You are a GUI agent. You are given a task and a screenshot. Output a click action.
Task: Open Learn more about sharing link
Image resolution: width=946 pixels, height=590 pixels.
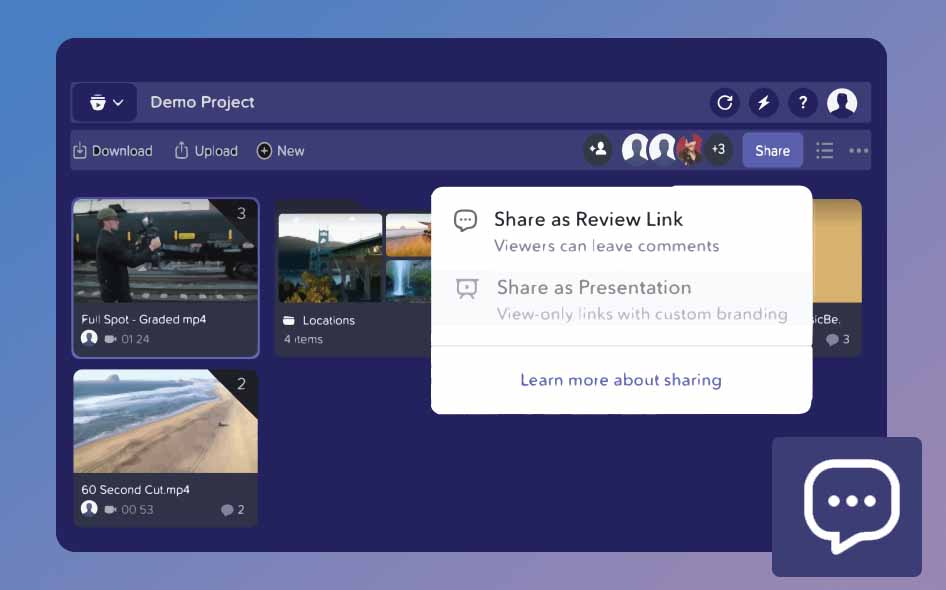tap(620, 380)
